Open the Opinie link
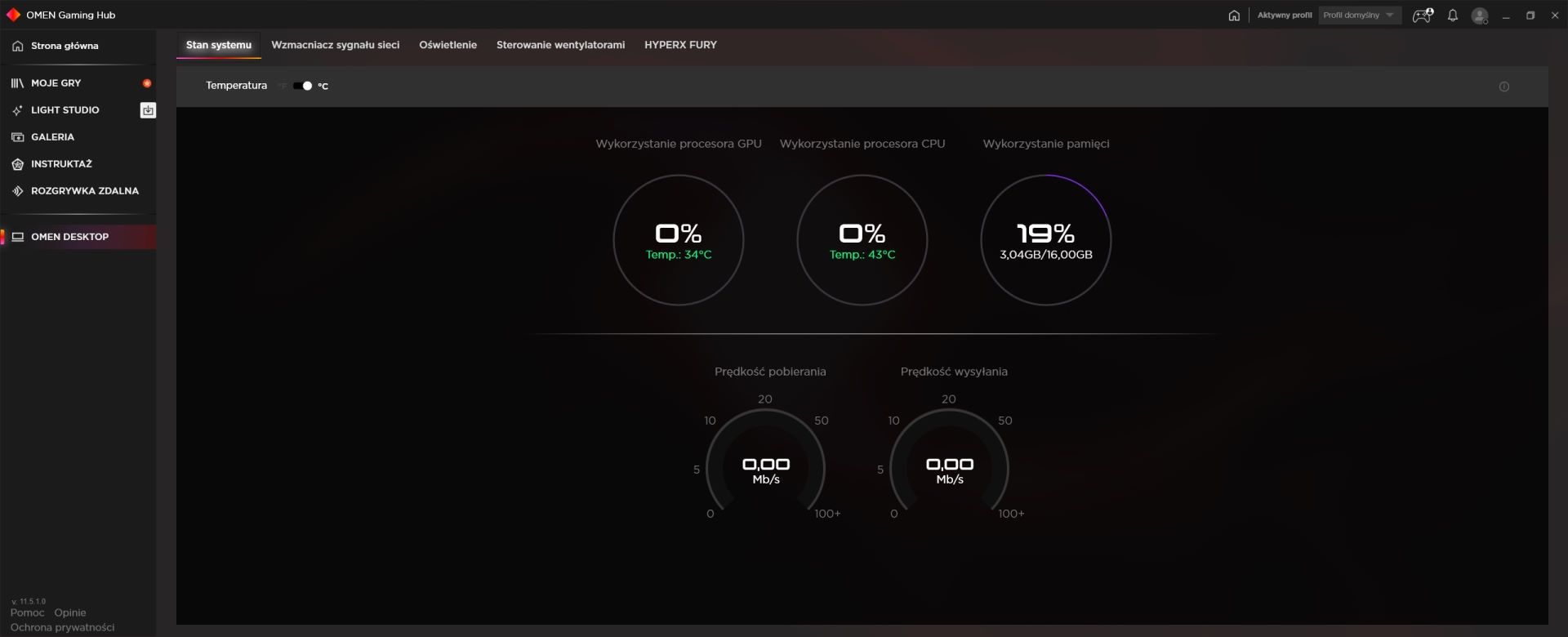This screenshot has height=637, width=1568. [70, 612]
